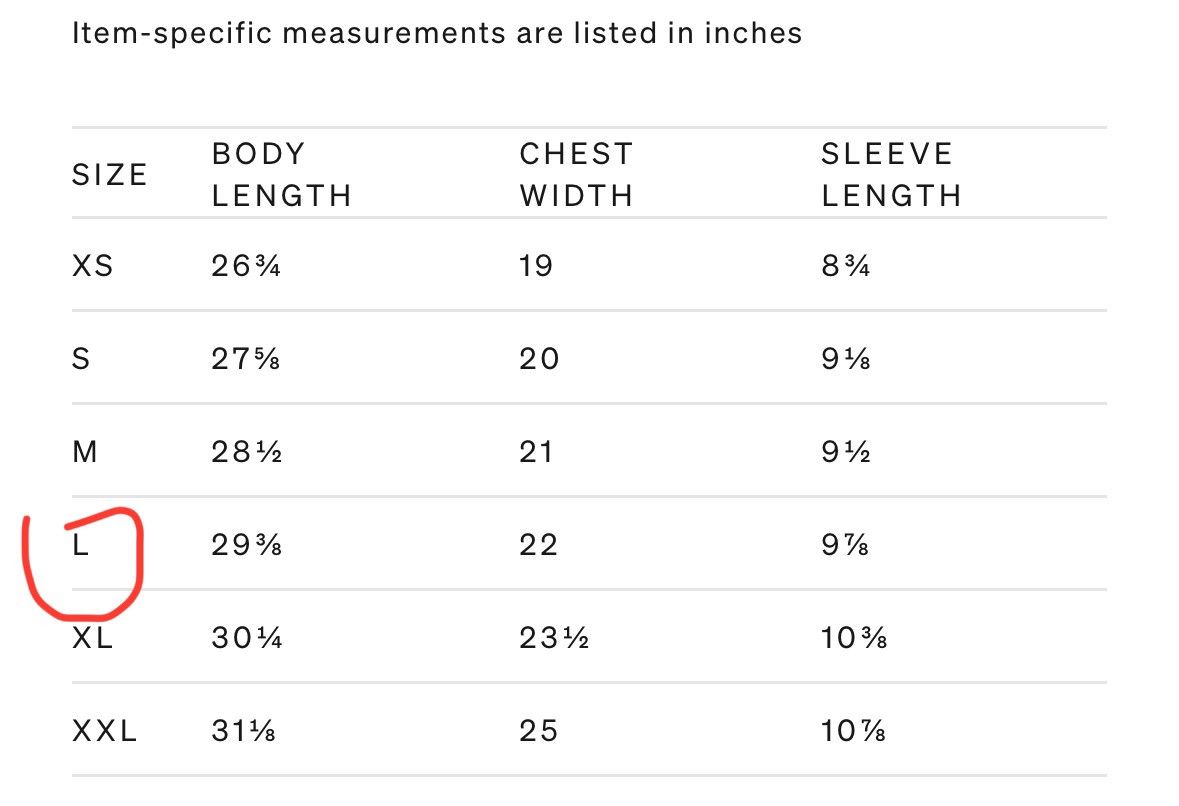The height and width of the screenshot is (806, 1179).
Task: Click the L sleeve length 9⅞
Action: 845,544
